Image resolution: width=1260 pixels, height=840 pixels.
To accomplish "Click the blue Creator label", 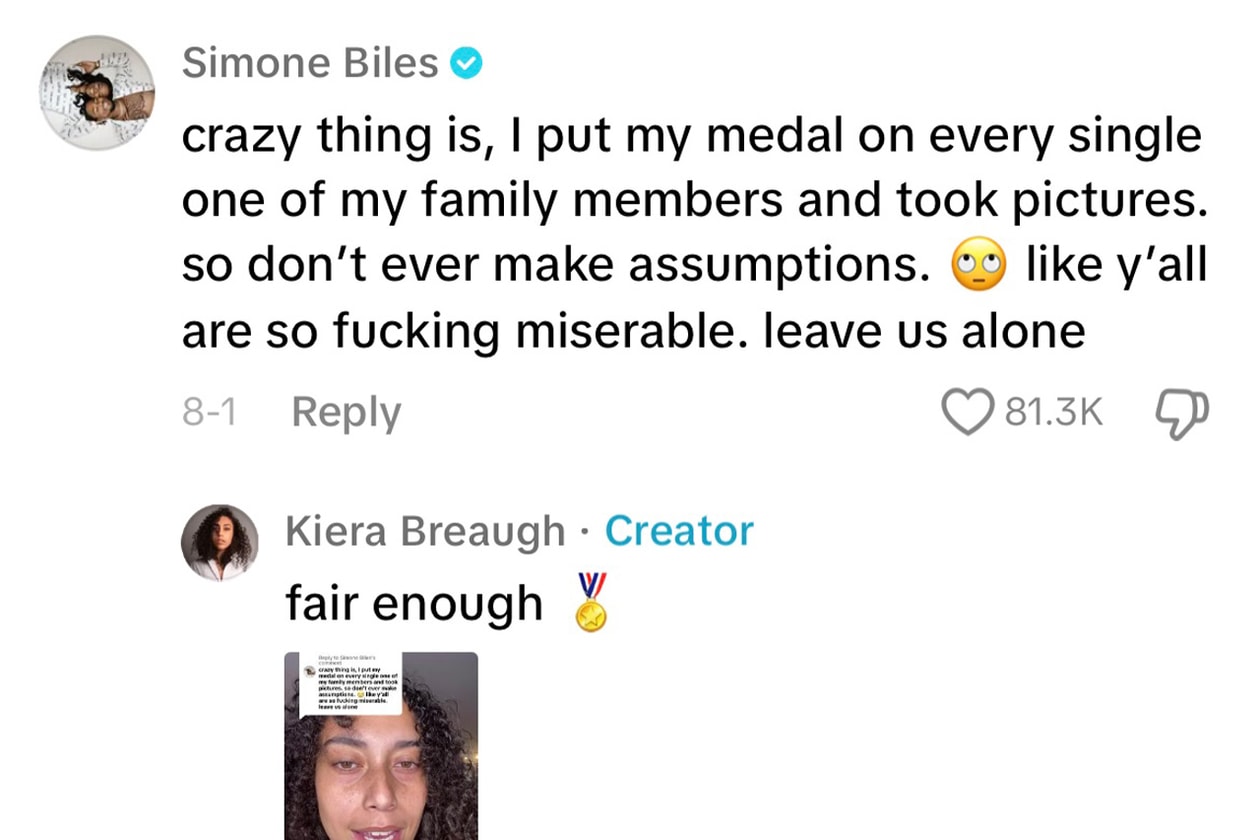I will click(679, 531).
